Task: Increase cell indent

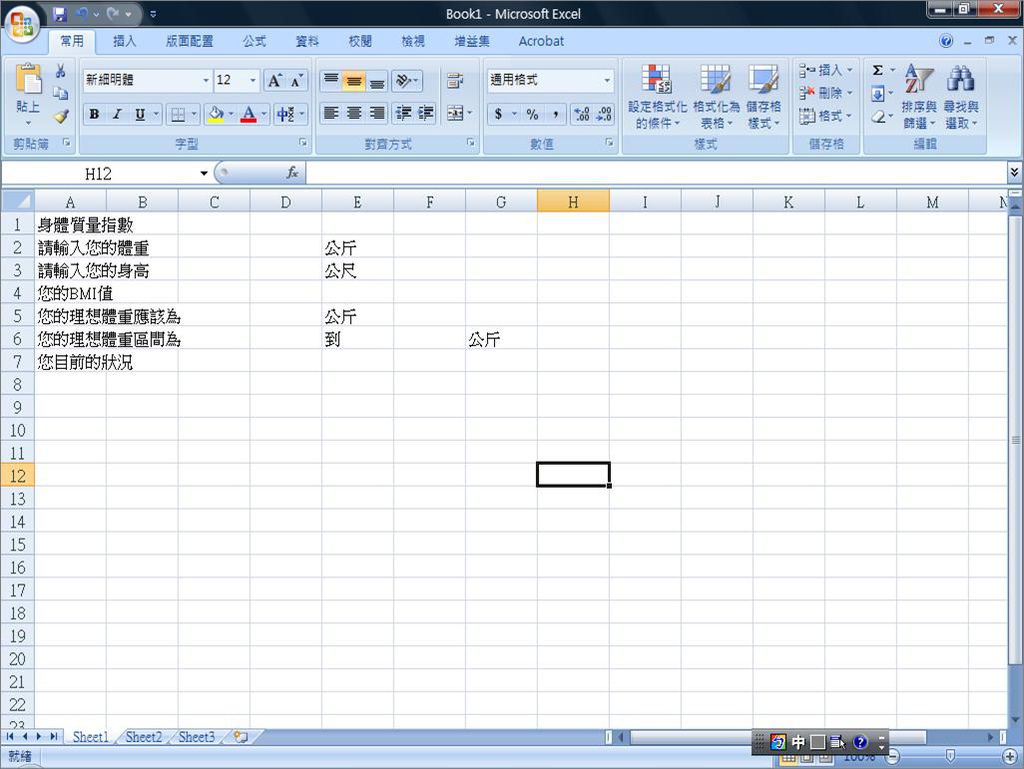Action: pyautogui.click(x=425, y=114)
